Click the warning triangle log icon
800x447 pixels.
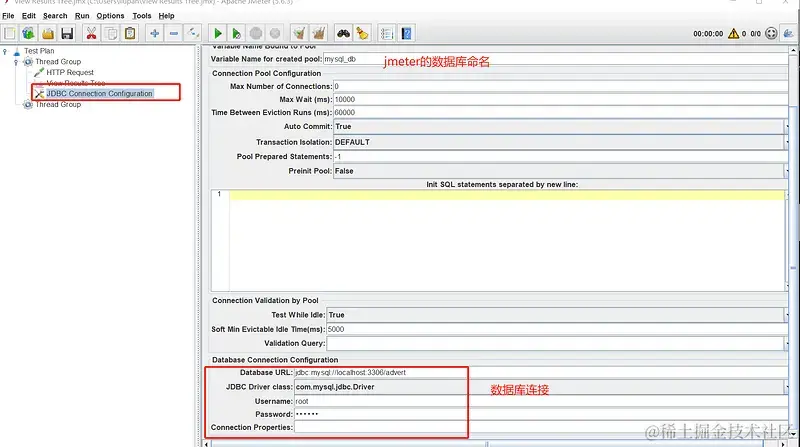click(734, 34)
